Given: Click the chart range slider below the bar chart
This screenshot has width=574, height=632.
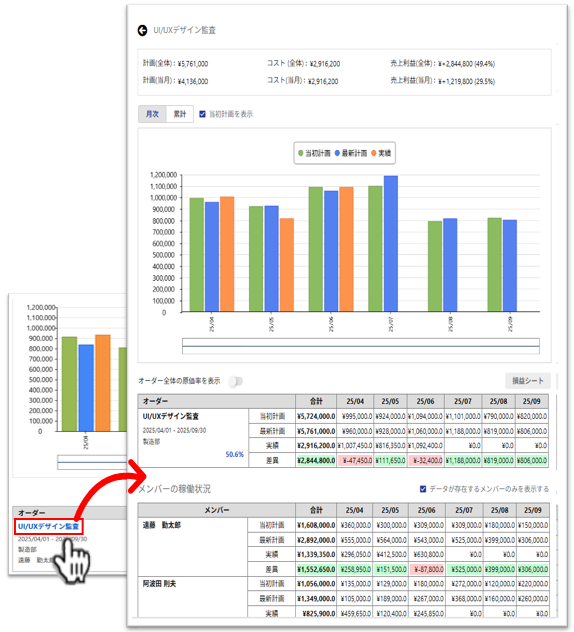Looking at the screenshot, I should pos(361,346).
